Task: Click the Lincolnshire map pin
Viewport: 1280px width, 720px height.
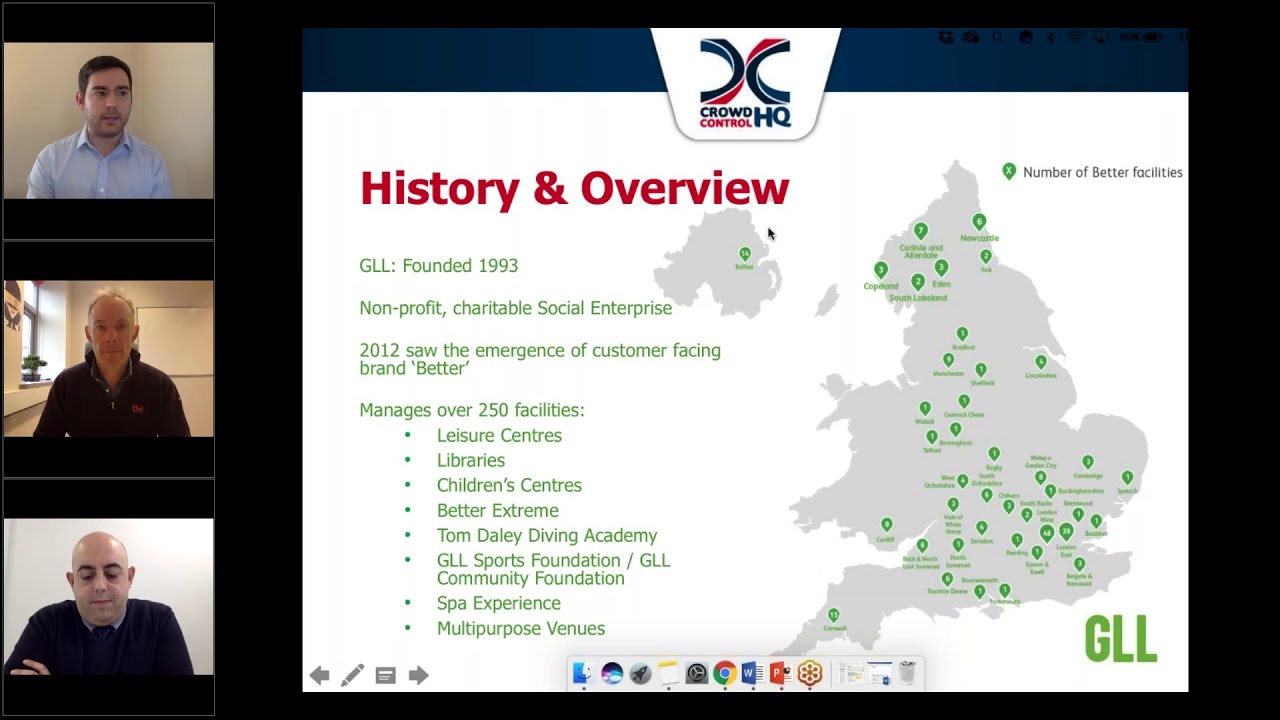Action: coord(1041,362)
